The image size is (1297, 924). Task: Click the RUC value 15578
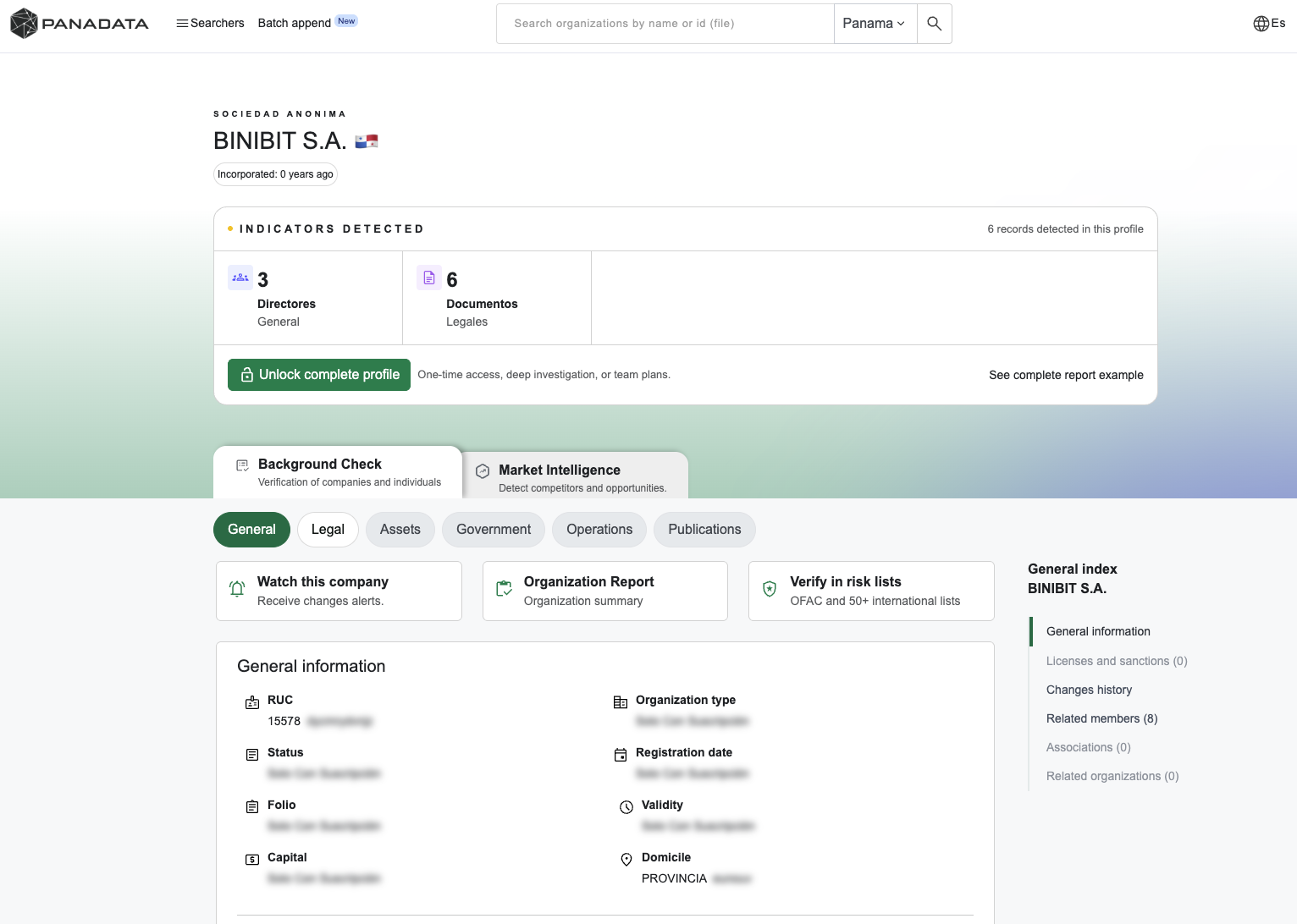[x=284, y=721]
